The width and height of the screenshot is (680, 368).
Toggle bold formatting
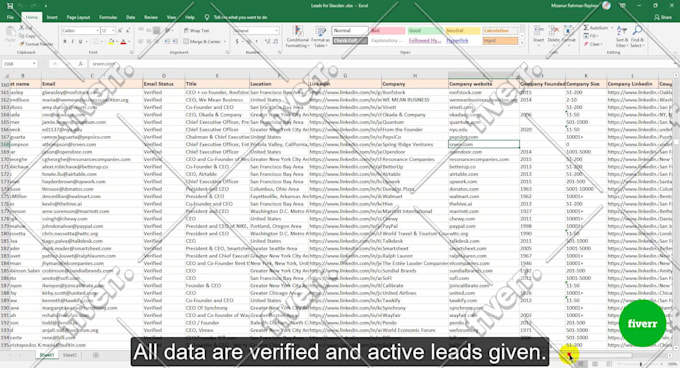click(x=65, y=42)
